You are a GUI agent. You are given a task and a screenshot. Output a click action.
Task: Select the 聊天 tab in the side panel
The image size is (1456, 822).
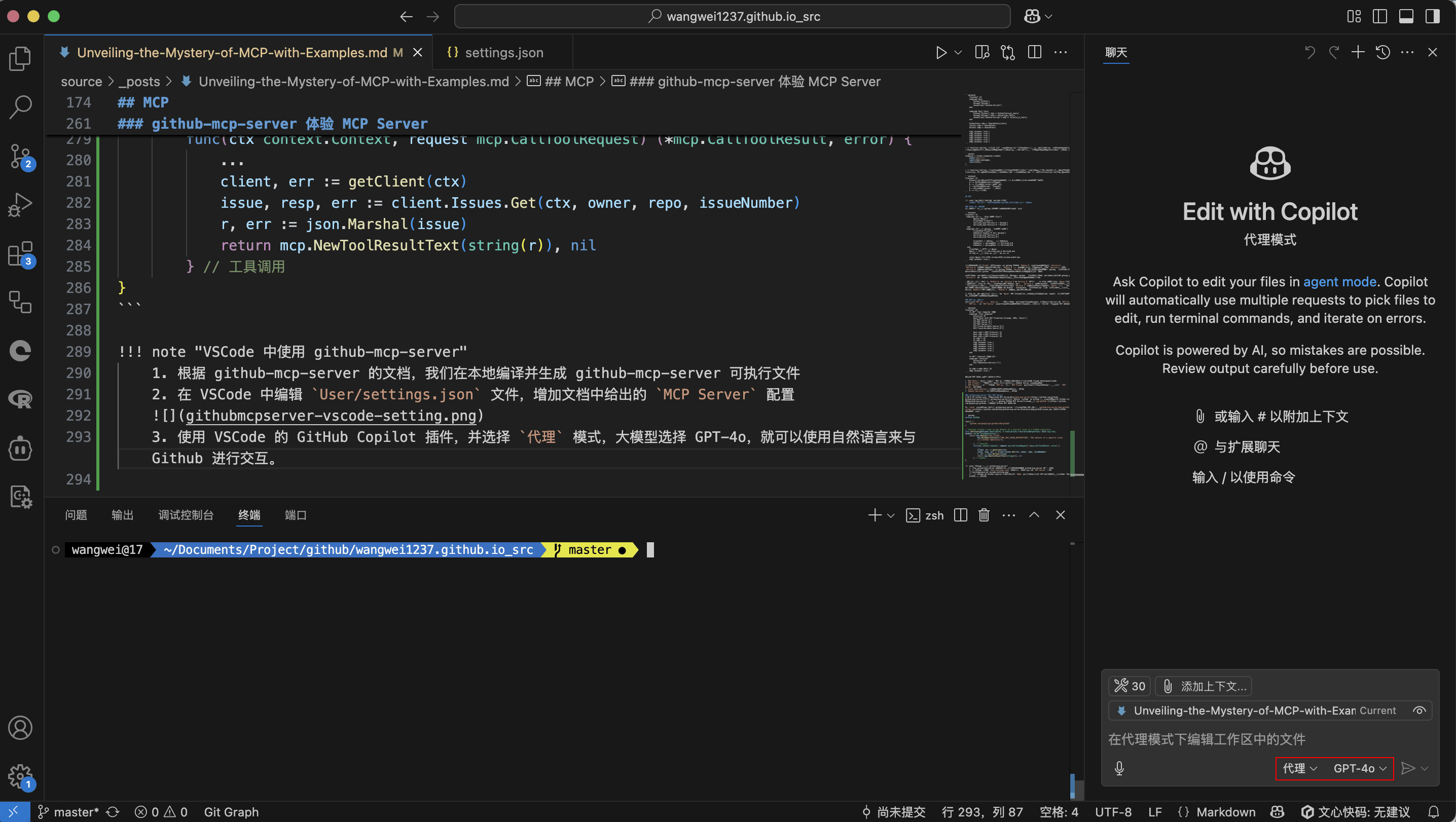tap(1116, 53)
